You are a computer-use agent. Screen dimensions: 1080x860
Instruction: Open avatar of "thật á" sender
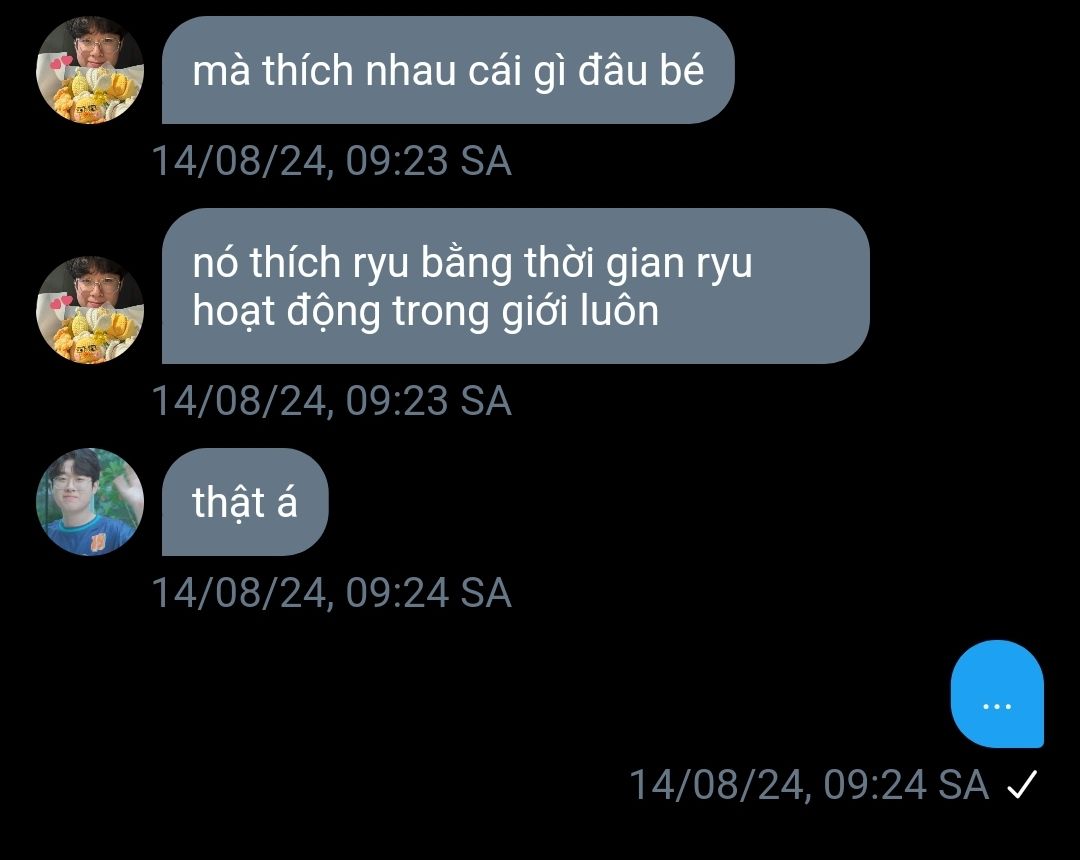(x=90, y=502)
